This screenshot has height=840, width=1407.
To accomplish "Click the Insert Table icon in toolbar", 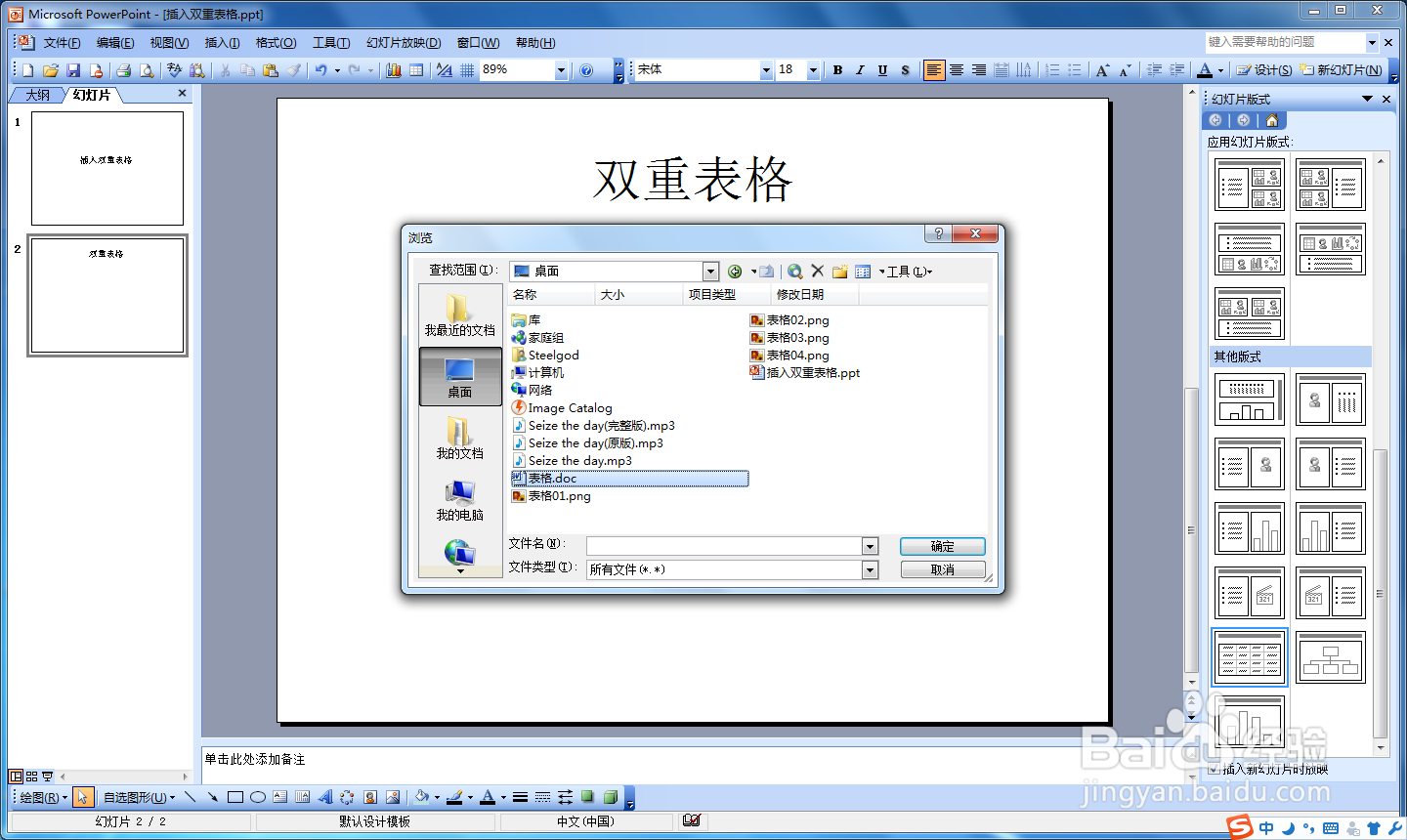I will [x=416, y=70].
